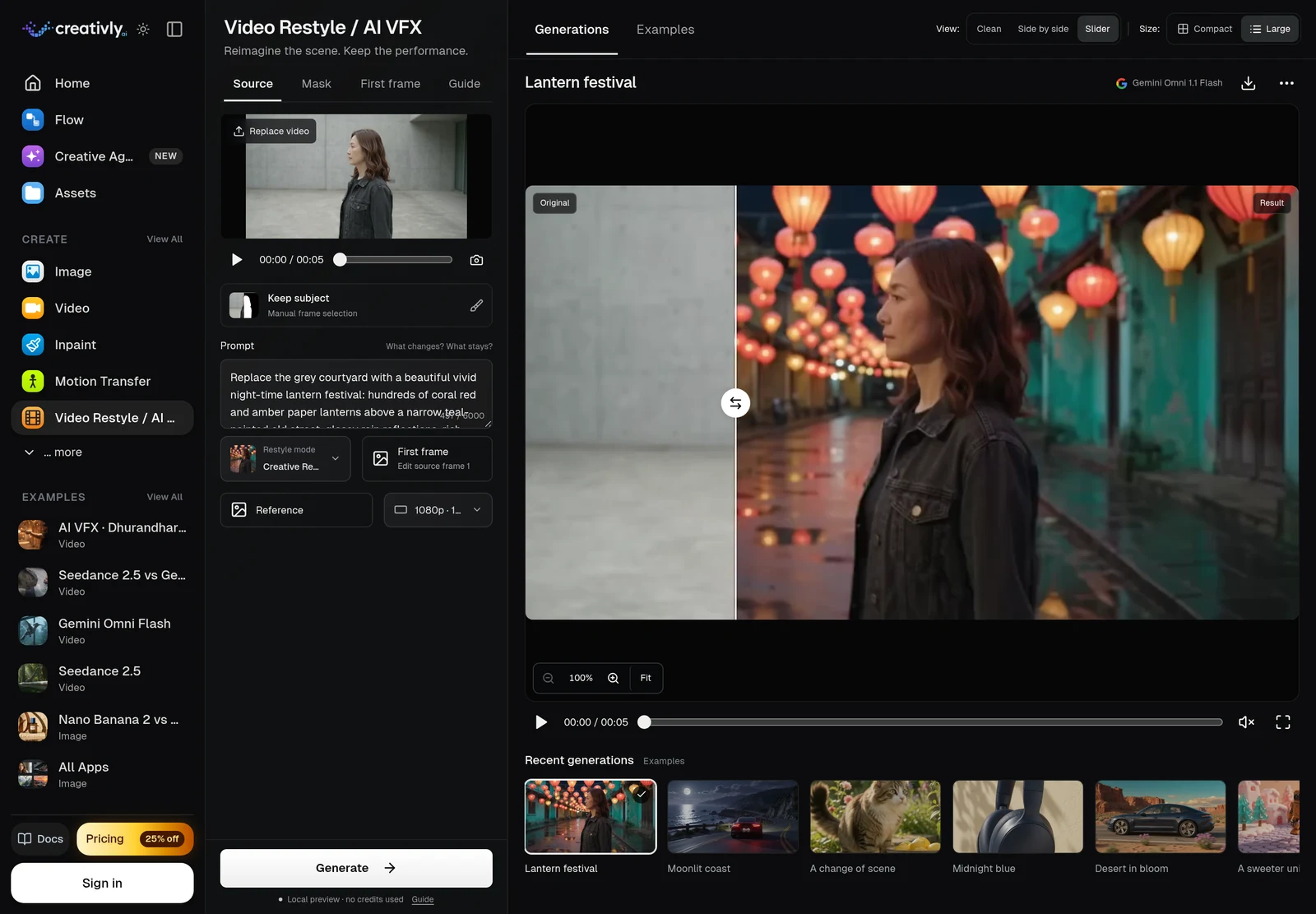Screen dimensions: 1316x914
Task: Edit Keep subject with brush icon
Action: click(x=476, y=305)
